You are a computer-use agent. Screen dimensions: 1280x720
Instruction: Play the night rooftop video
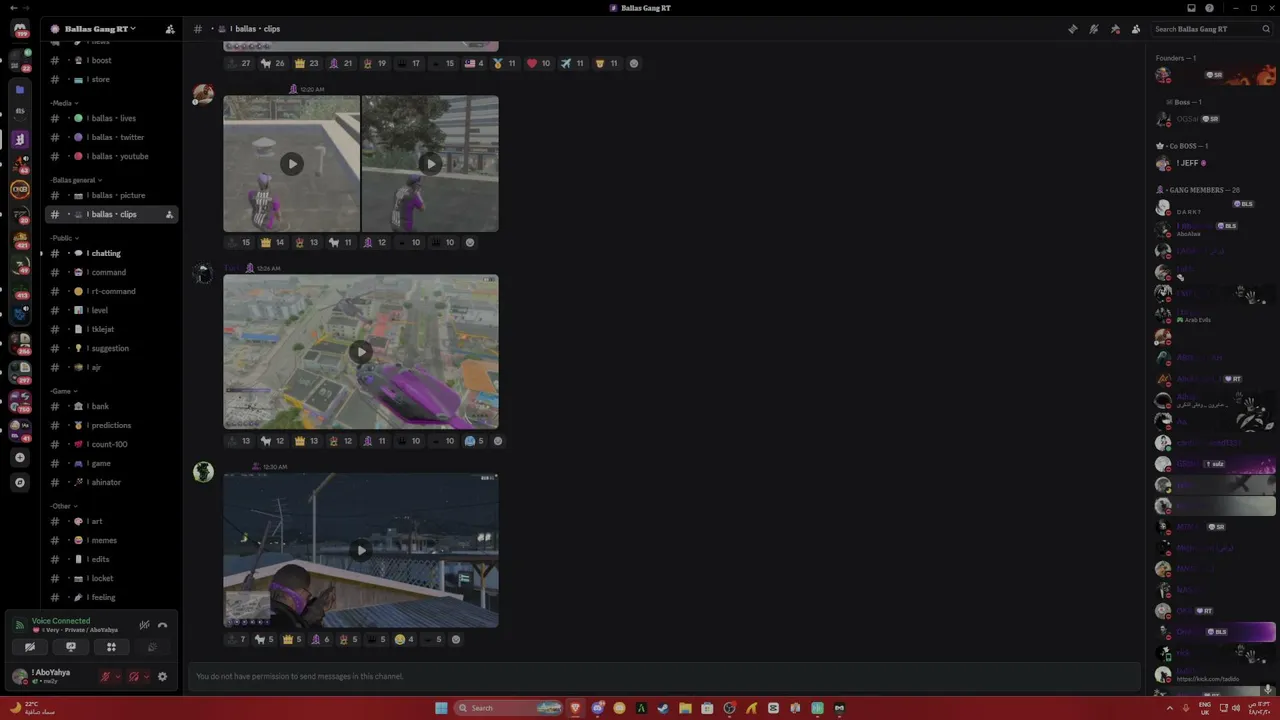tap(361, 550)
